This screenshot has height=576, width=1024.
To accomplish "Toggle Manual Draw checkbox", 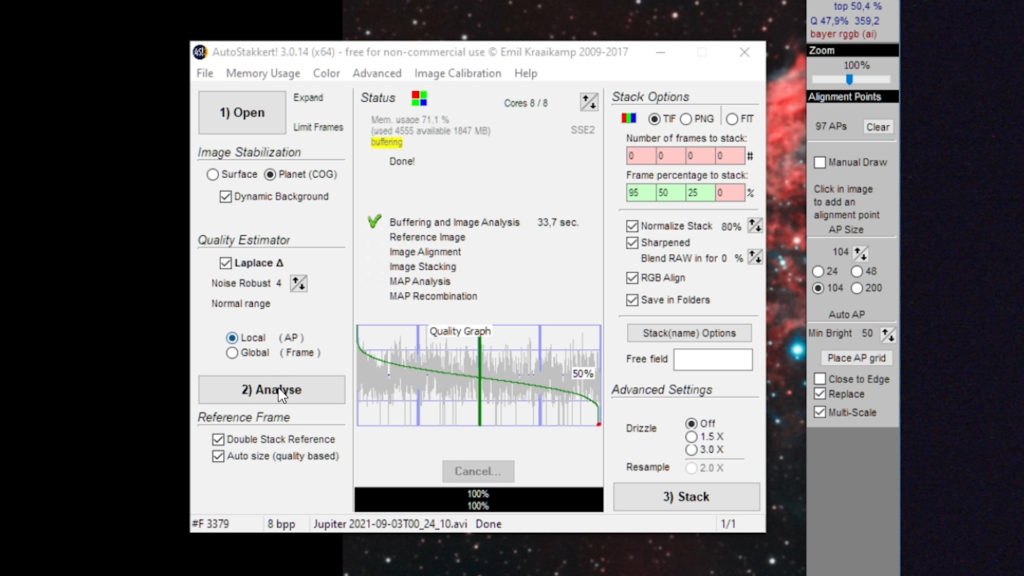I will tap(820, 162).
